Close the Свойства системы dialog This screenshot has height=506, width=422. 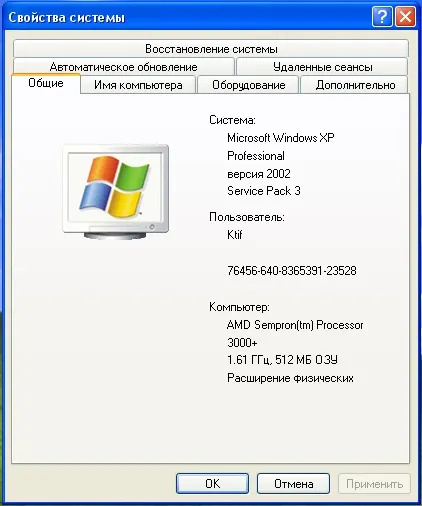pyautogui.click(x=405, y=16)
